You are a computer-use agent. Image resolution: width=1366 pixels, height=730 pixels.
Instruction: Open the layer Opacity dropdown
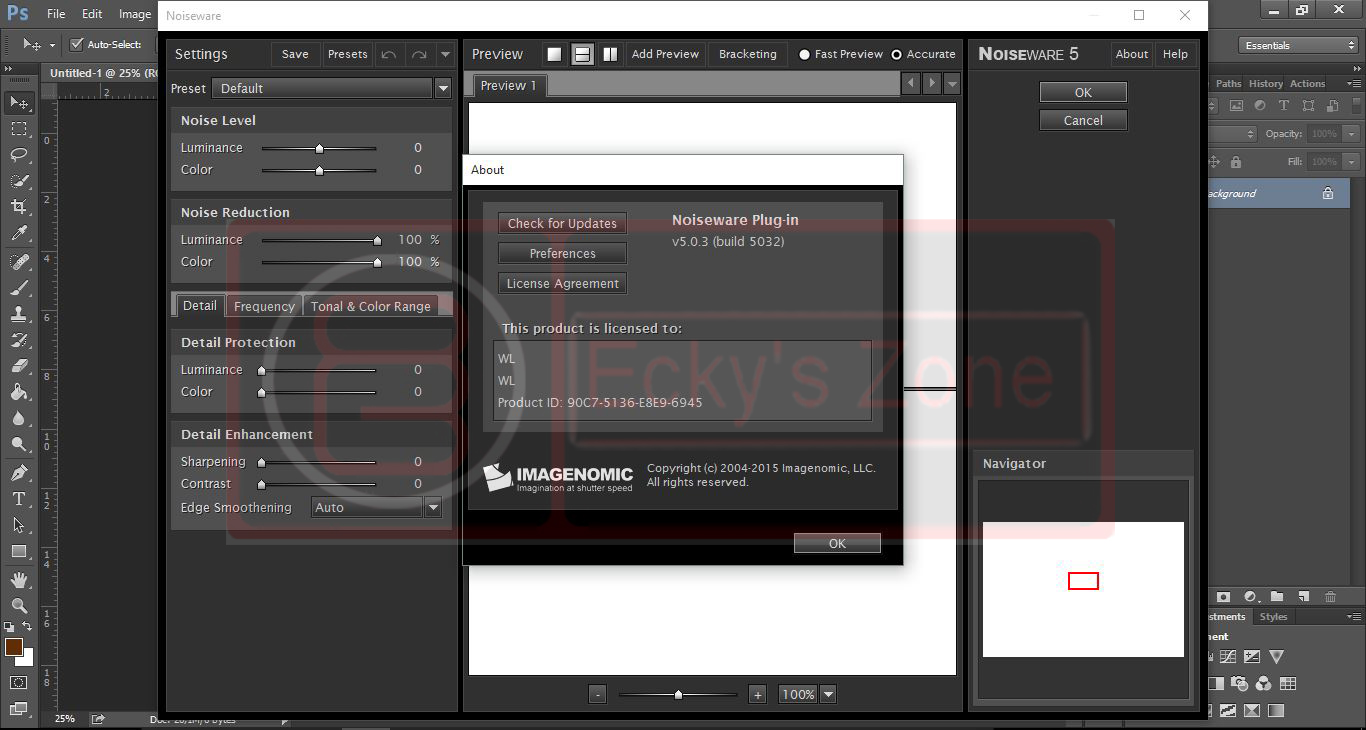point(1352,133)
